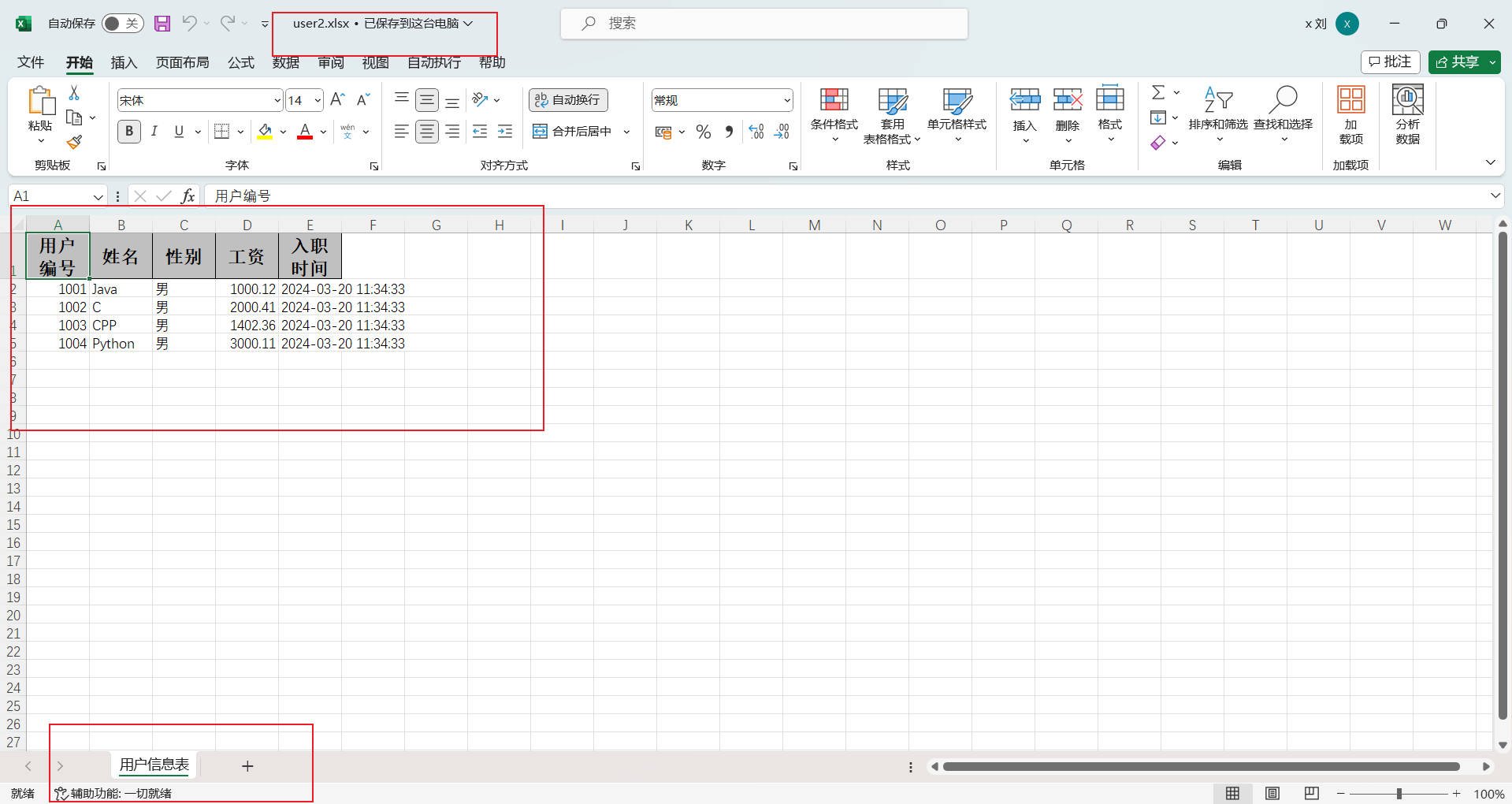Click the AutoSum sigma icon
Image resolution: width=1512 pixels, height=804 pixels.
[1157, 93]
